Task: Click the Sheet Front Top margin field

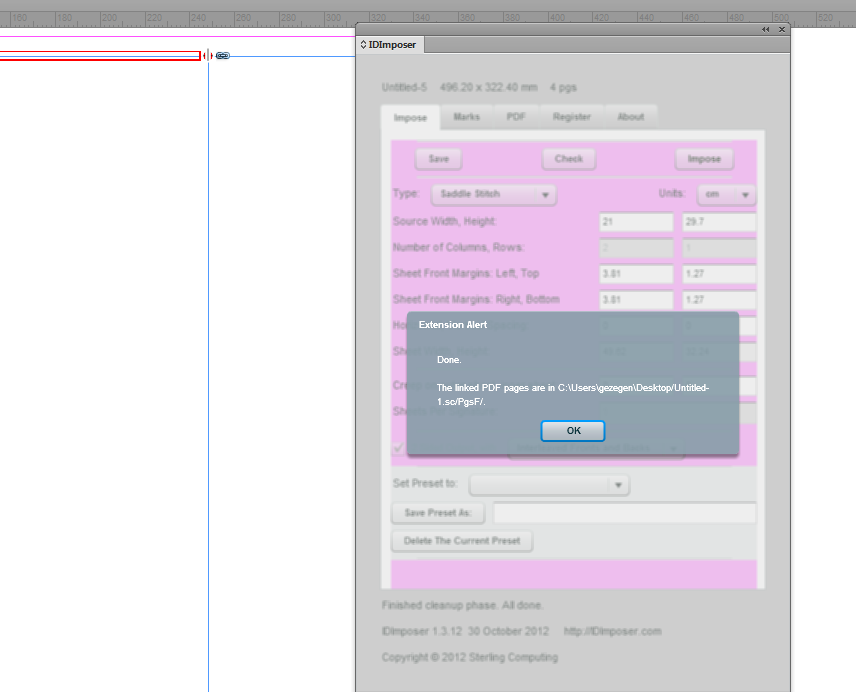Action: (x=719, y=273)
